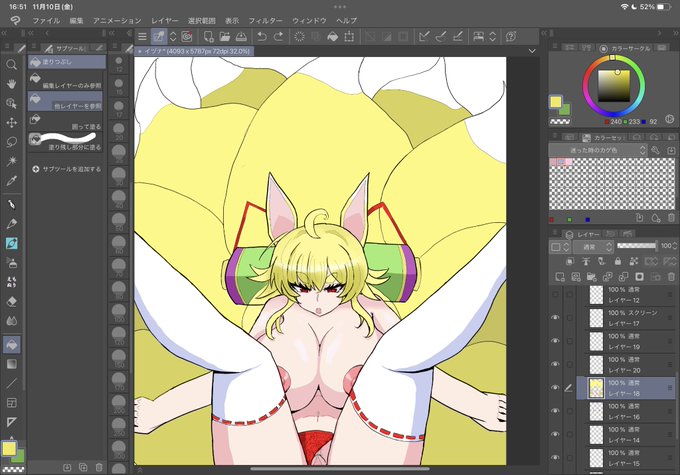The width and height of the screenshot is (680, 475).
Task: Select the Frame border tool
Action: tap(12, 403)
